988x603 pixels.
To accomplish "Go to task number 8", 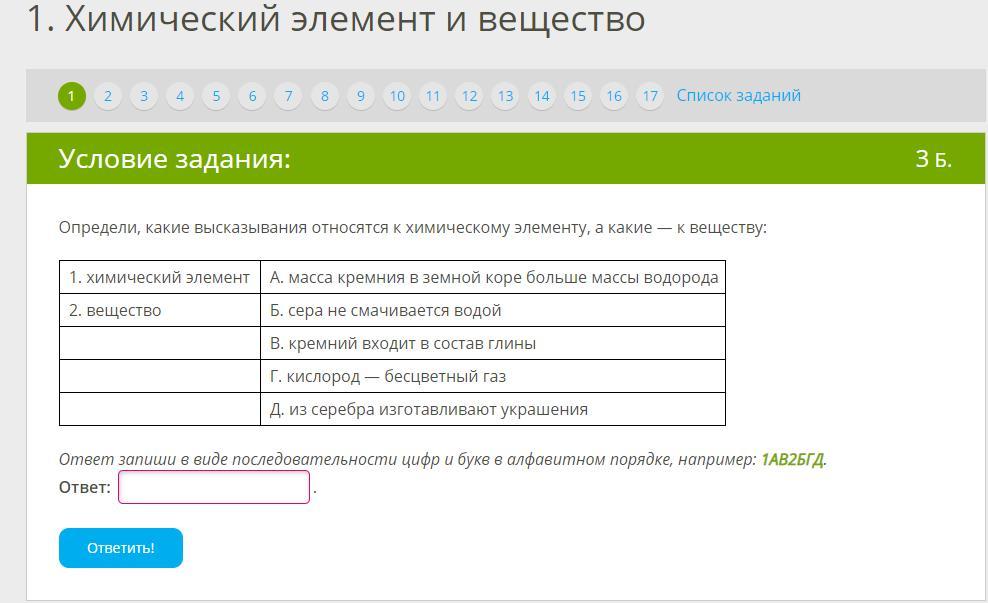I will (325, 96).
